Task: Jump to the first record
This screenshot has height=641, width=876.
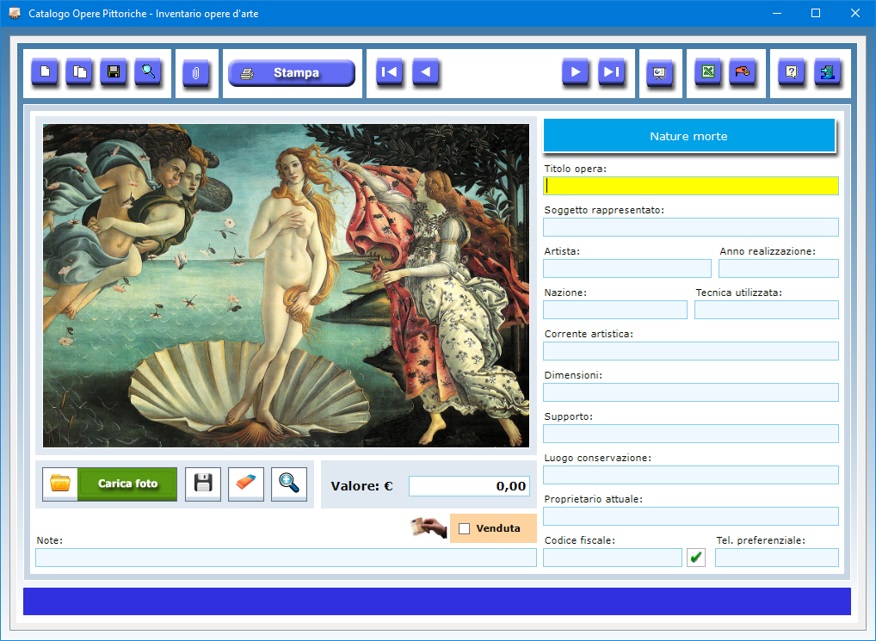Action: (389, 72)
